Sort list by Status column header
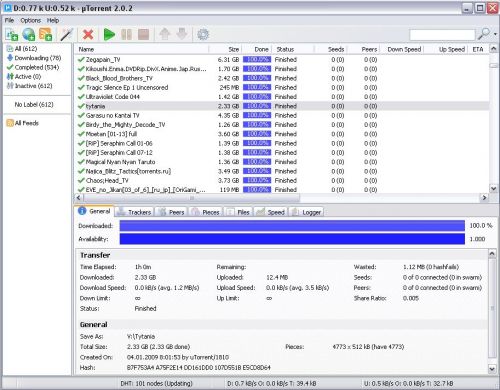Viewport: 500px width, 390px height. [293, 49]
